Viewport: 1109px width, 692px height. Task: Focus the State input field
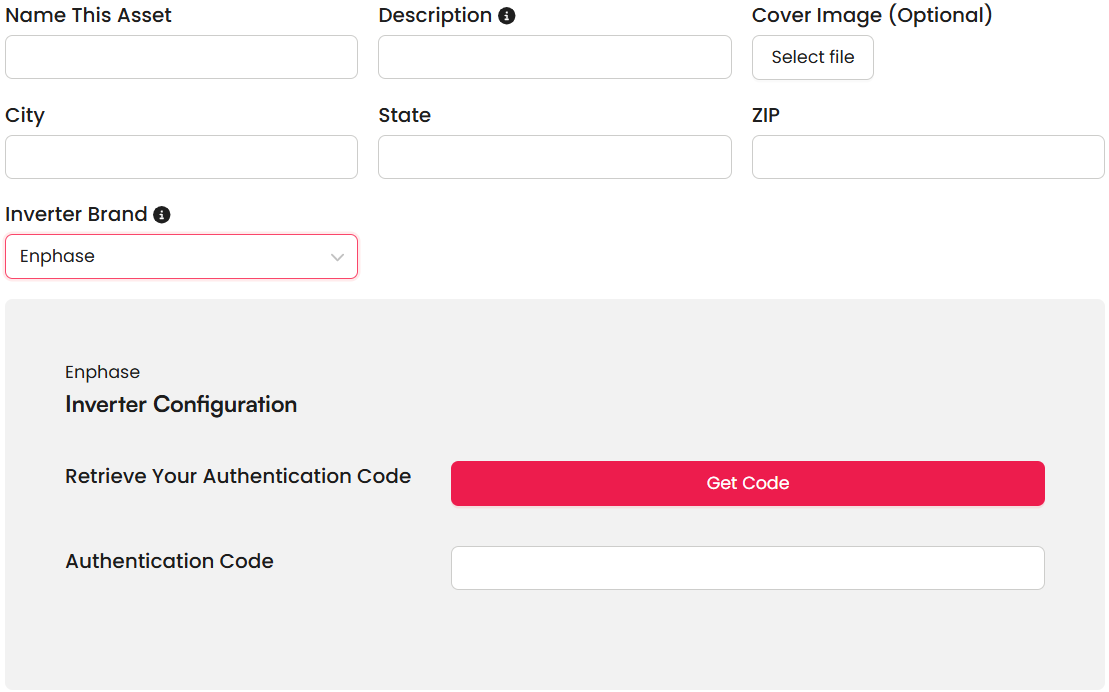pos(554,157)
